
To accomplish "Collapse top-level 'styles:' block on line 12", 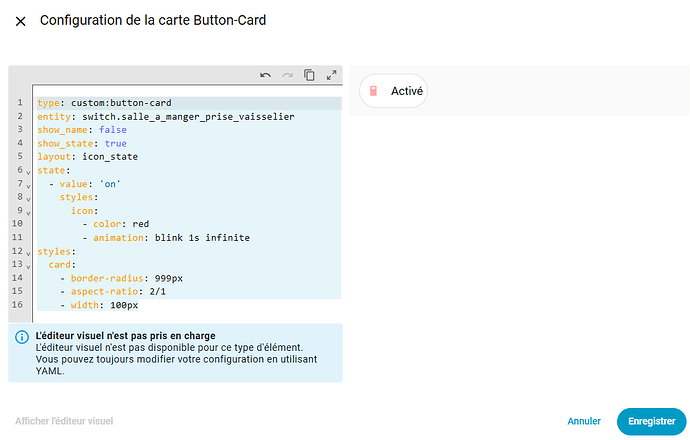I will [x=28, y=252].
